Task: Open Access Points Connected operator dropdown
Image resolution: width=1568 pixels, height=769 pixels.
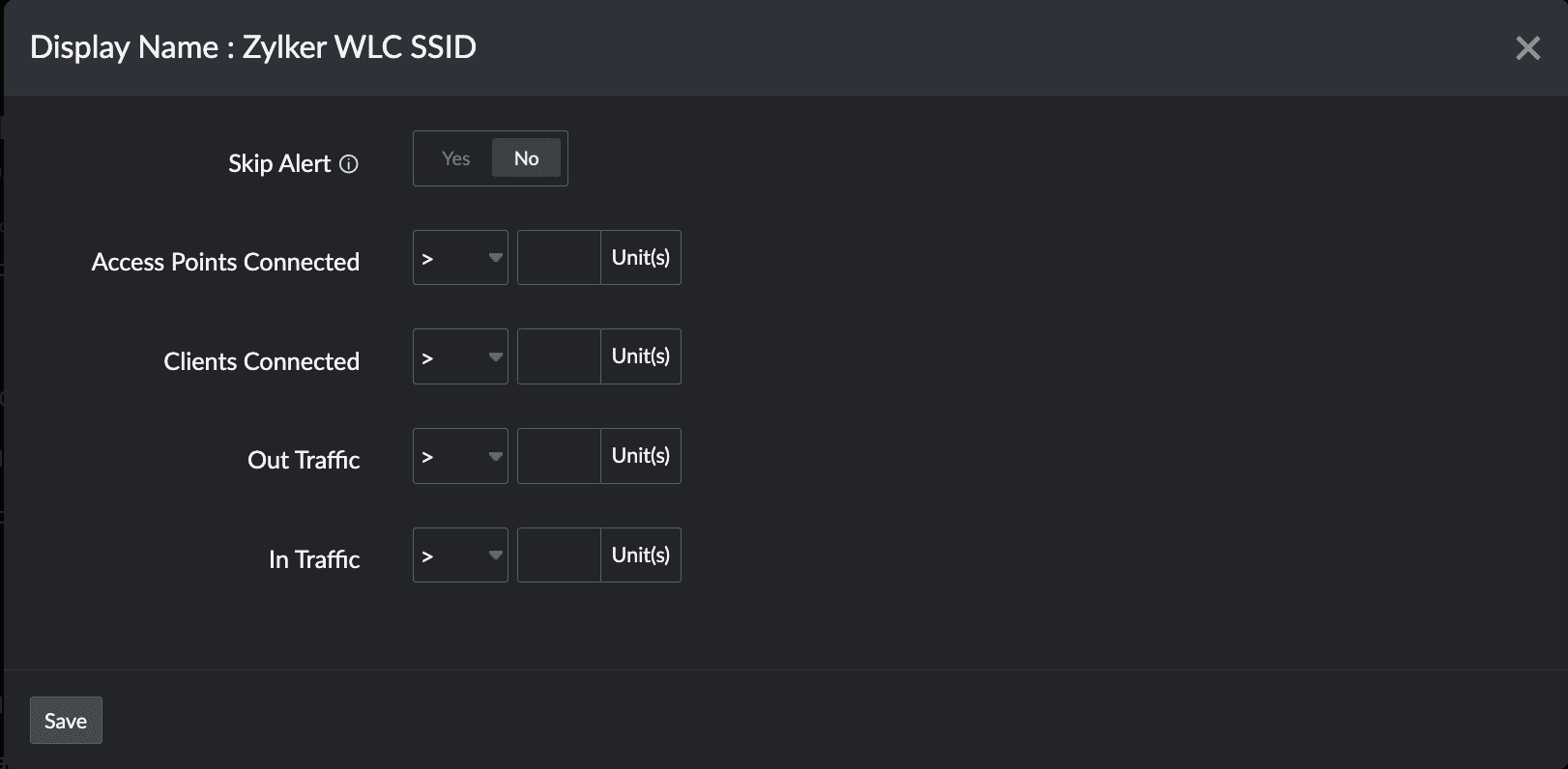Action: [x=460, y=258]
